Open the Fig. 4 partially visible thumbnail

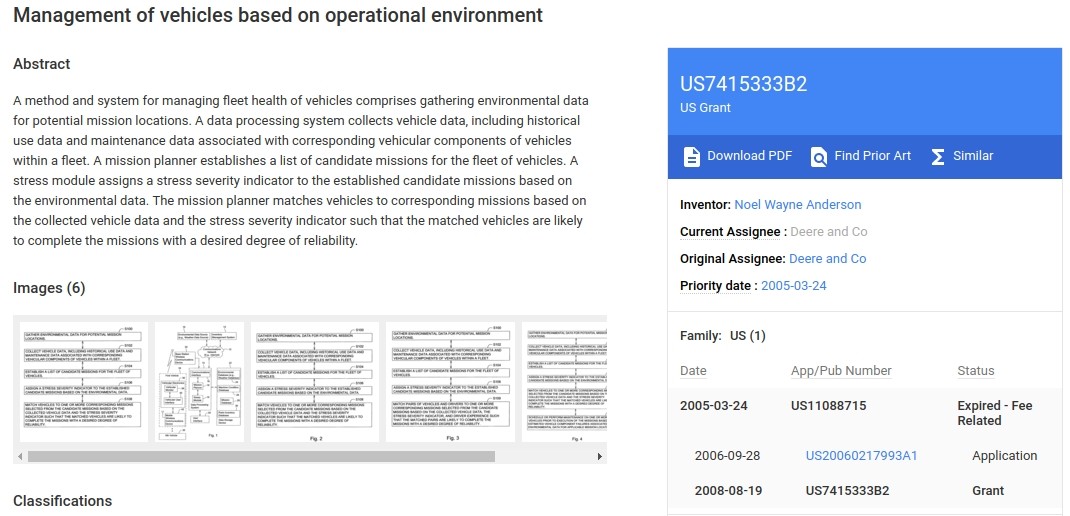coord(565,381)
